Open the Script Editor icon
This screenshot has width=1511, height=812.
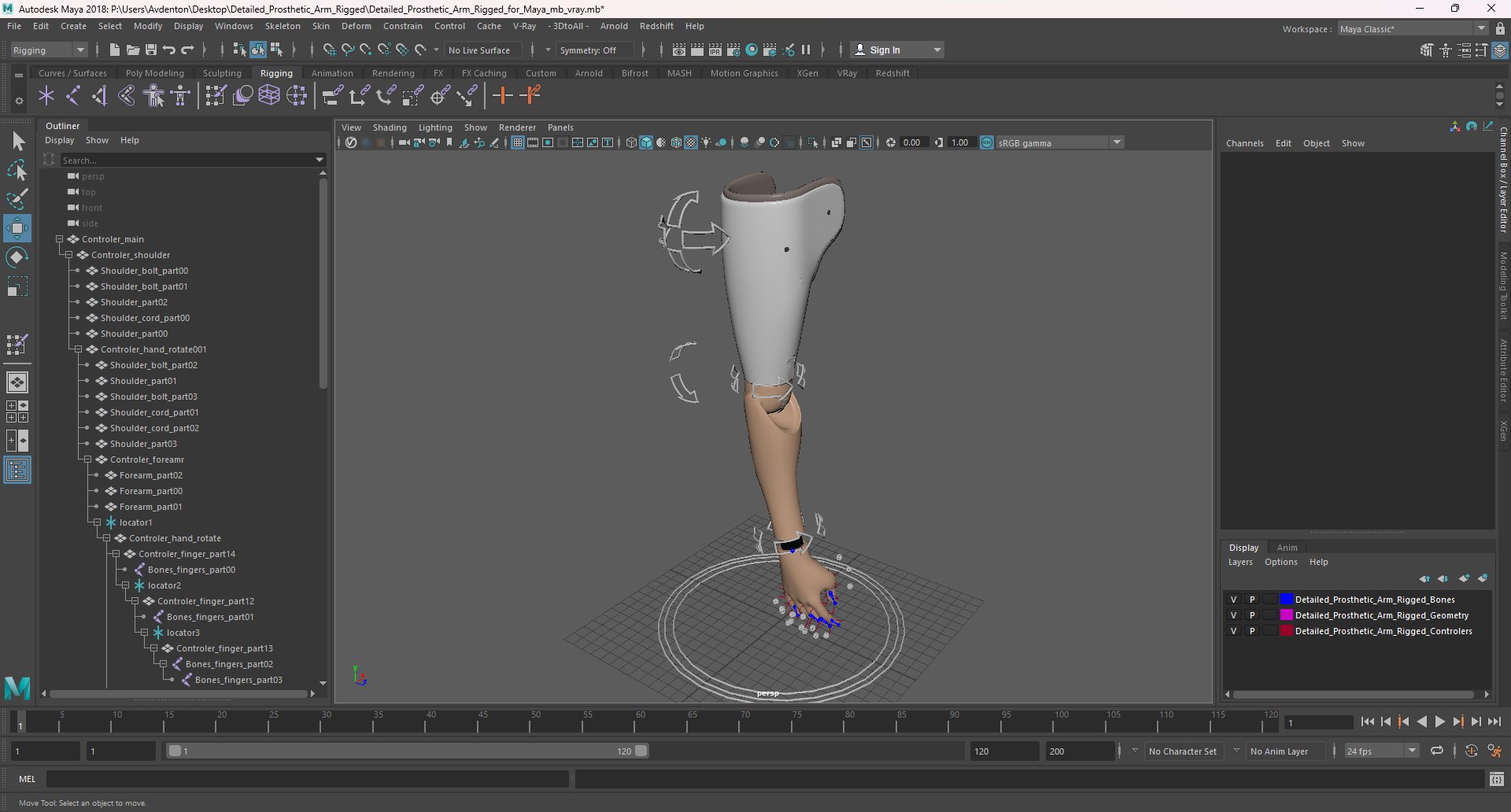(1496, 779)
